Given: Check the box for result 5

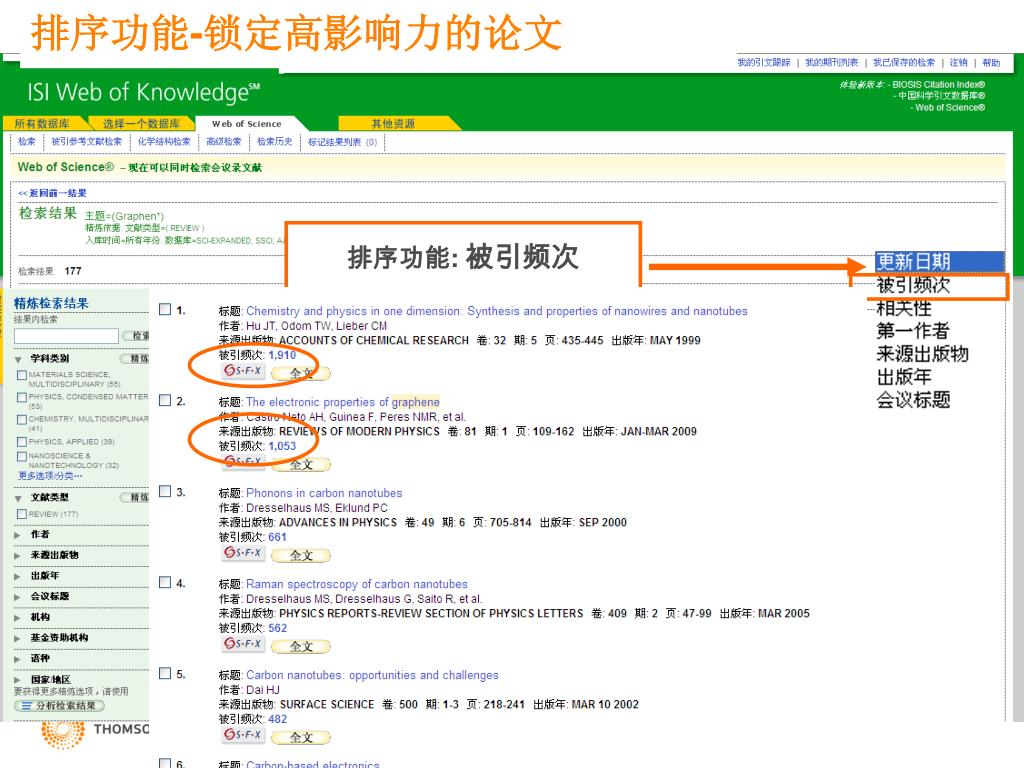Looking at the screenshot, I should tap(165, 673).
